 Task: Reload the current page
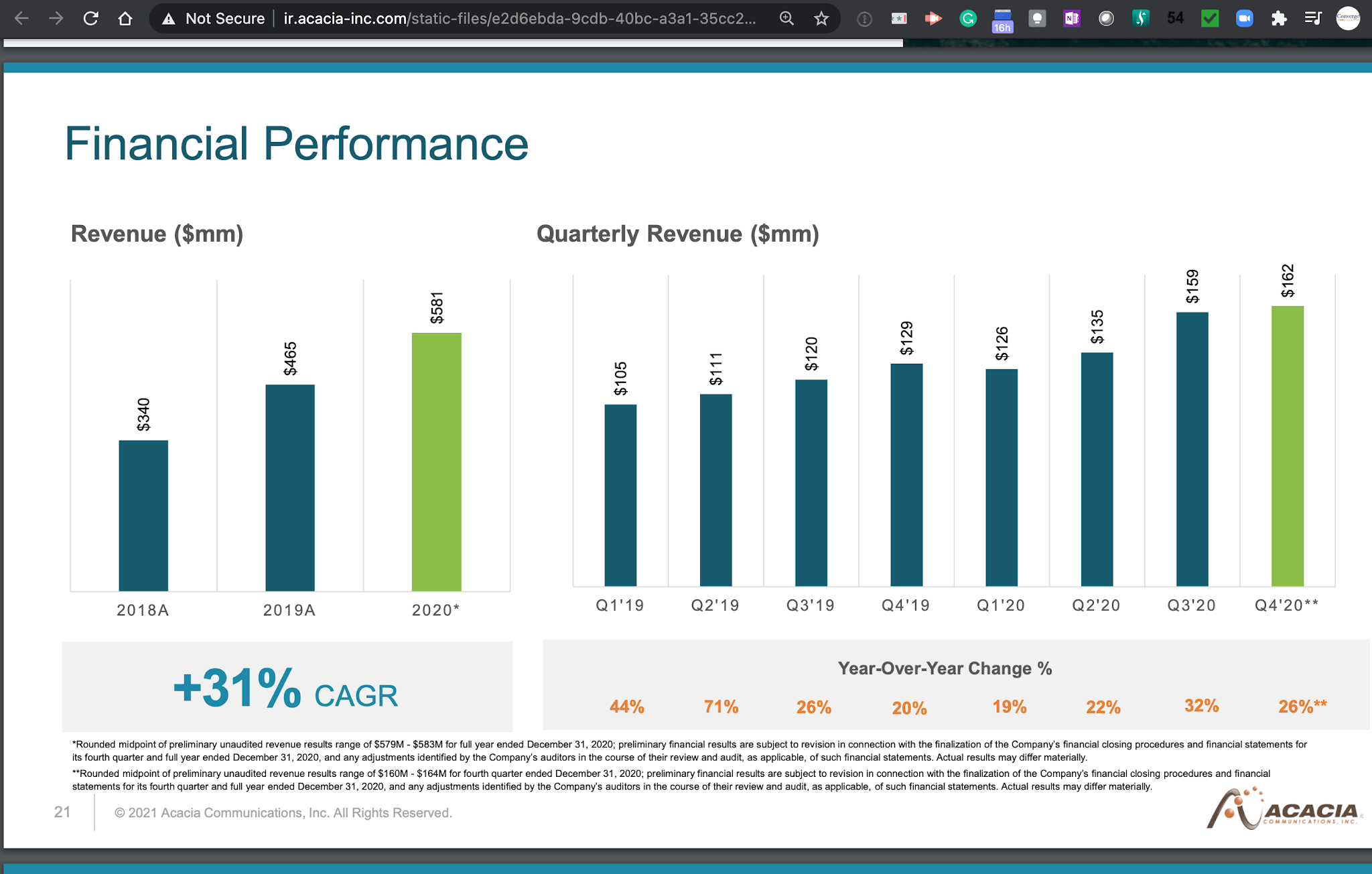(x=91, y=18)
